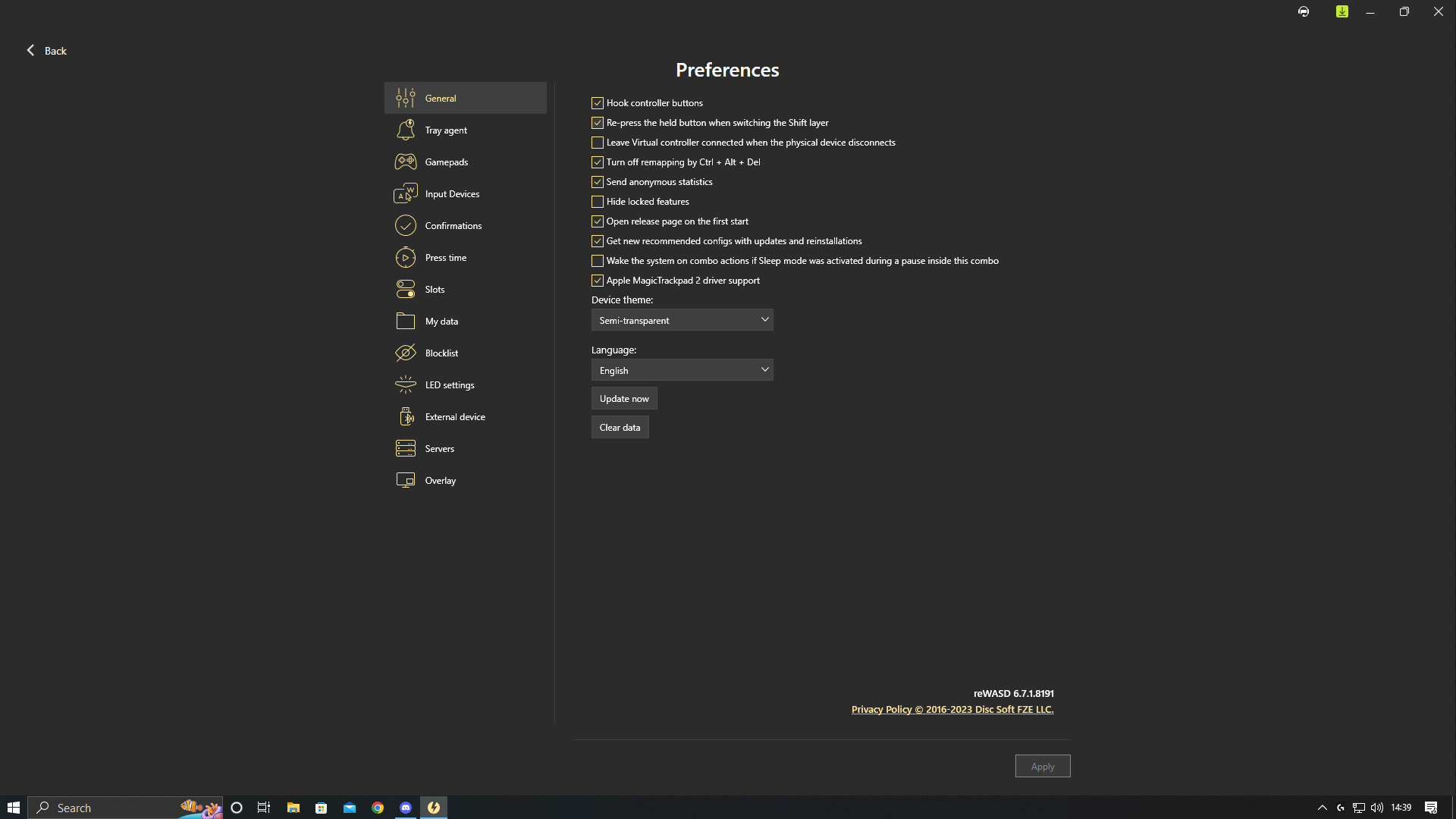Enable Hide locked features checkbox

598,202
